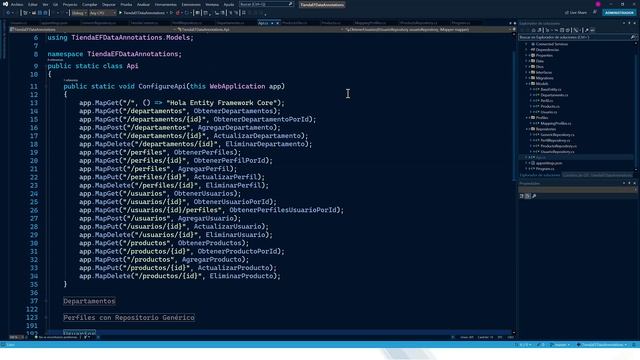This screenshot has width=640, height=360.
Task: Open the editor zoom level dropdown
Action: tap(17, 337)
